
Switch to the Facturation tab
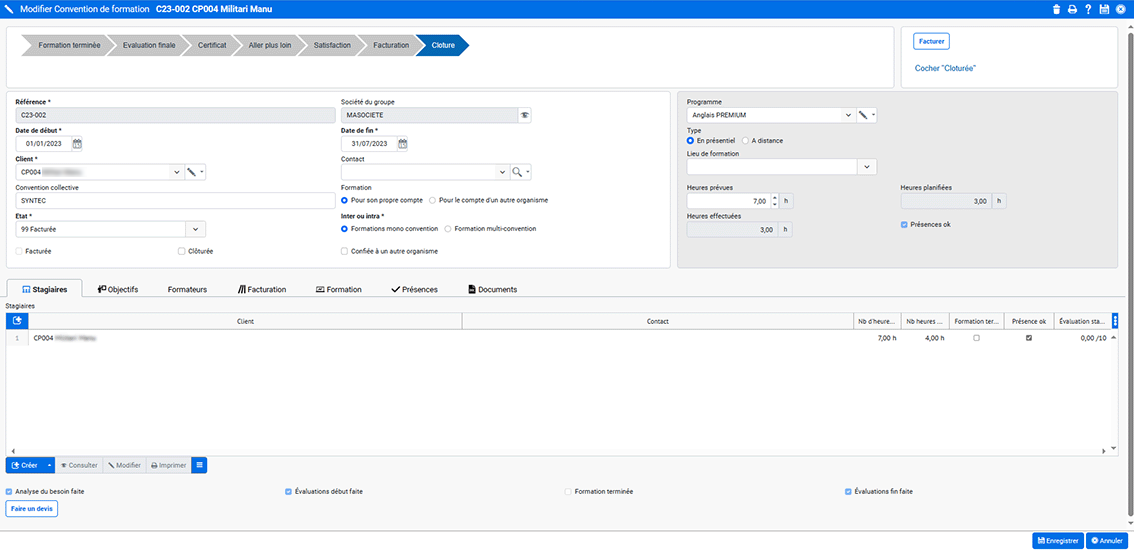[x=262, y=289]
